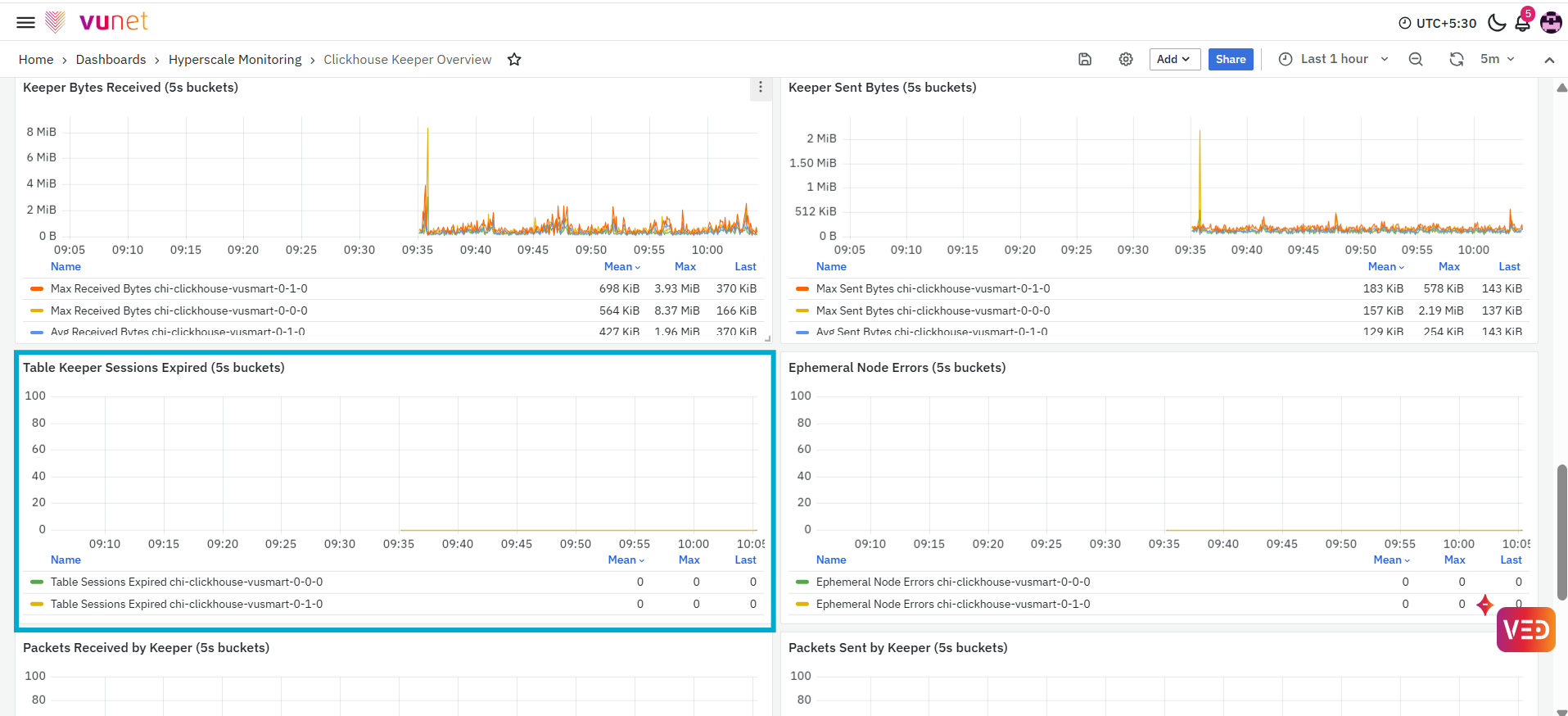
Task: Mark dashboard as favorite with star
Action: [x=514, y=59]
